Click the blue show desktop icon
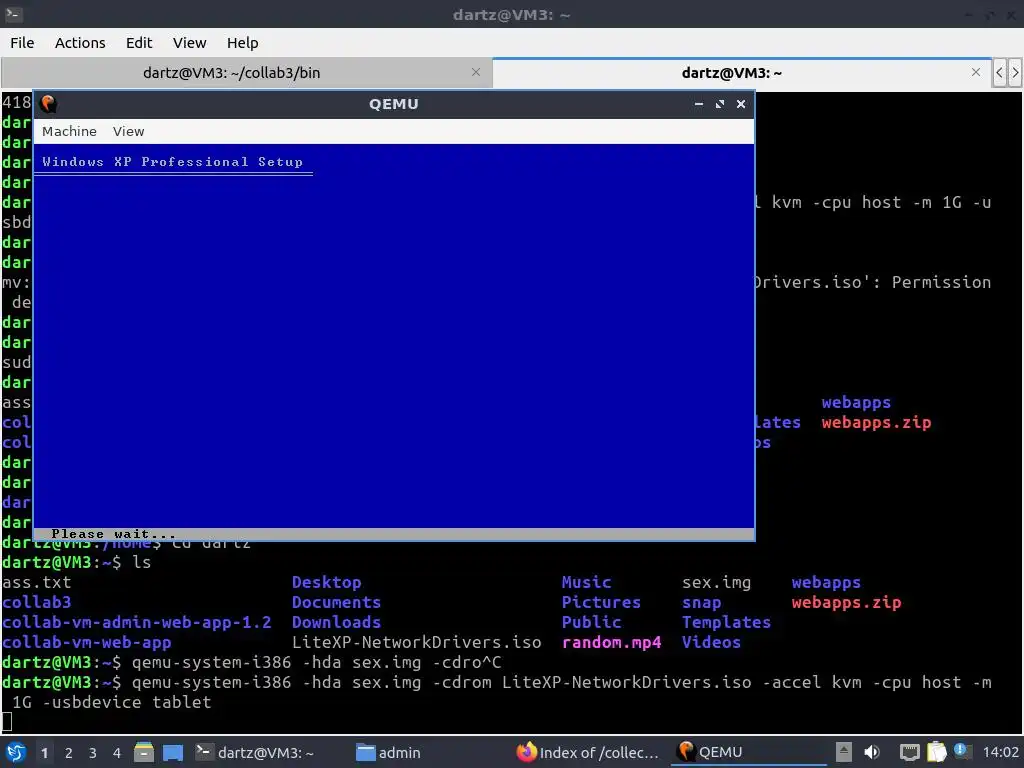This screenshot has width=1024, height=768. pos(173,752)
